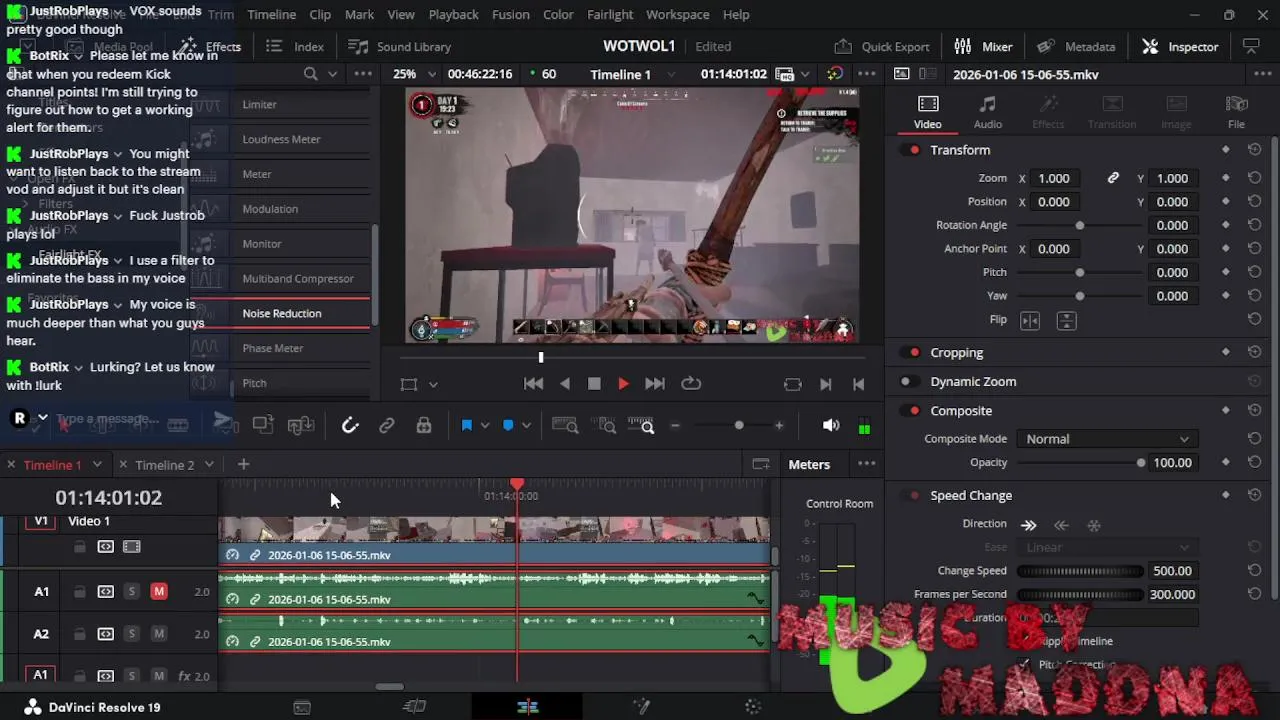
Task: Unmute track A1 with the M button
Action: click(x=158, y=592)
